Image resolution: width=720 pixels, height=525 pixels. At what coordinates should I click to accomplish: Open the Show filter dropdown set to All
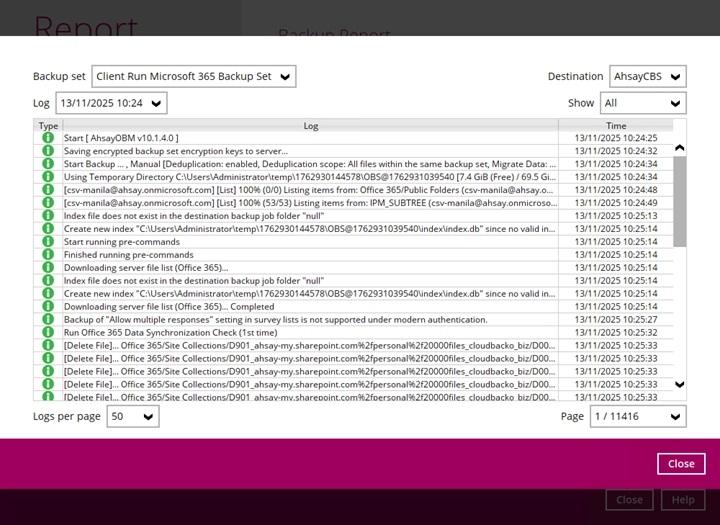[x=642, y=103]
